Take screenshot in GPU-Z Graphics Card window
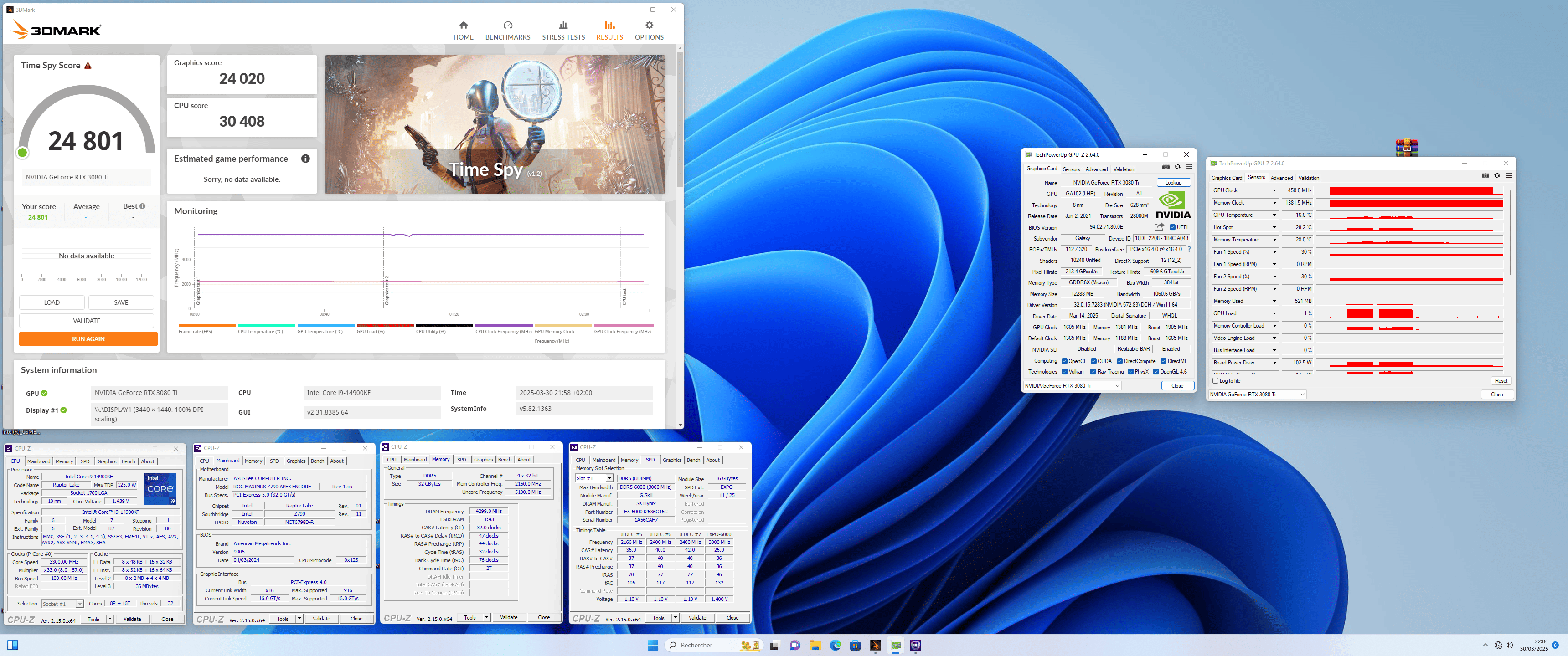This screenshot has height=656, width=1568. coord(1166,167)
